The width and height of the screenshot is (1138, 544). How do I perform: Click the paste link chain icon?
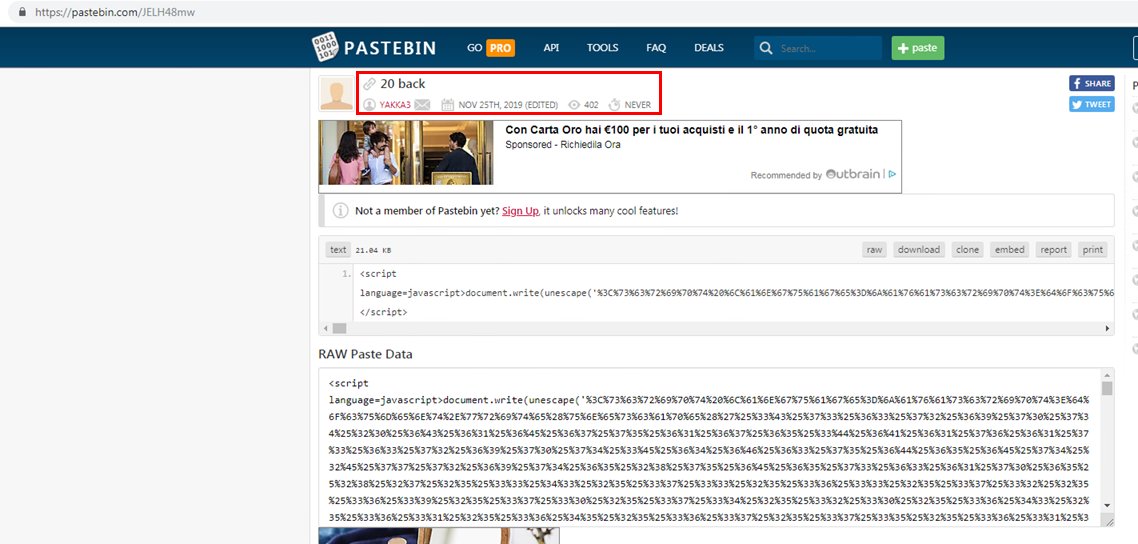[x=369, y=84]
